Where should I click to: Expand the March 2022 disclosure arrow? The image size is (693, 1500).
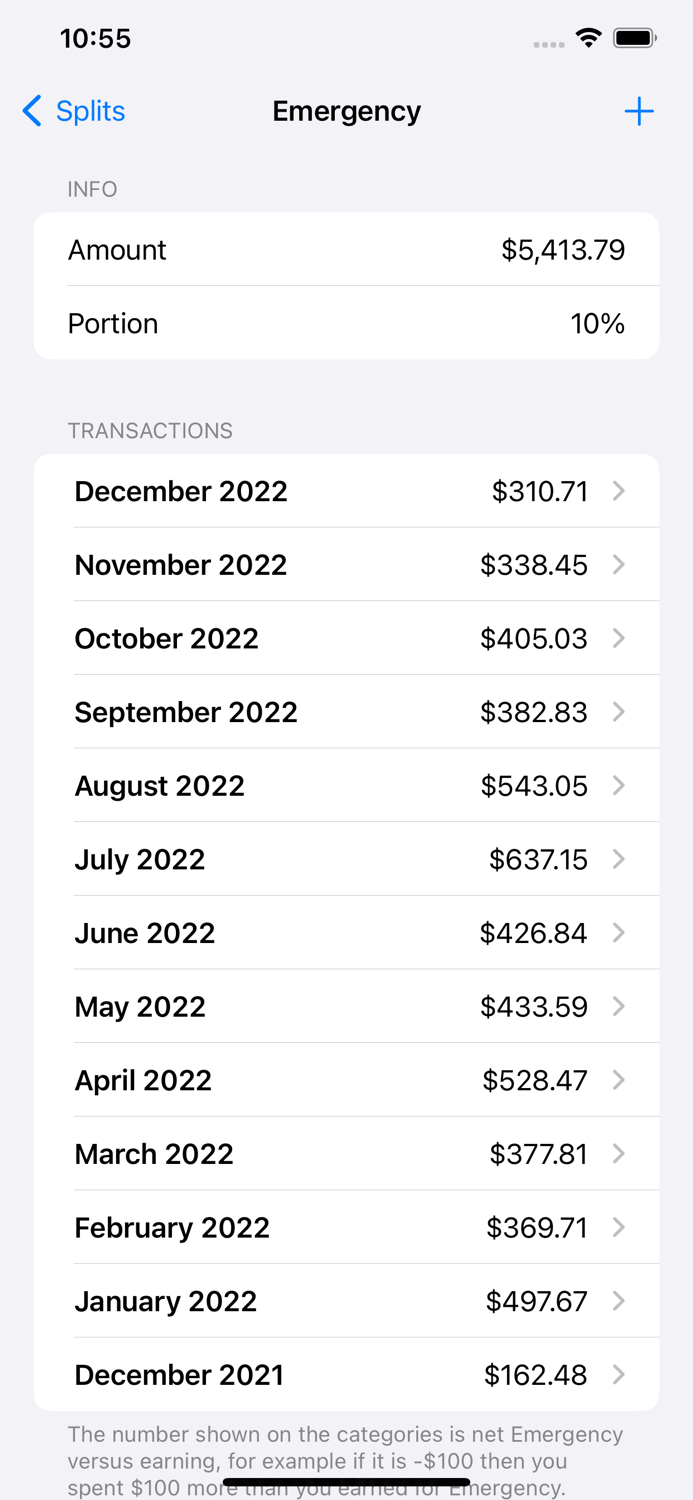(618, 1154)
